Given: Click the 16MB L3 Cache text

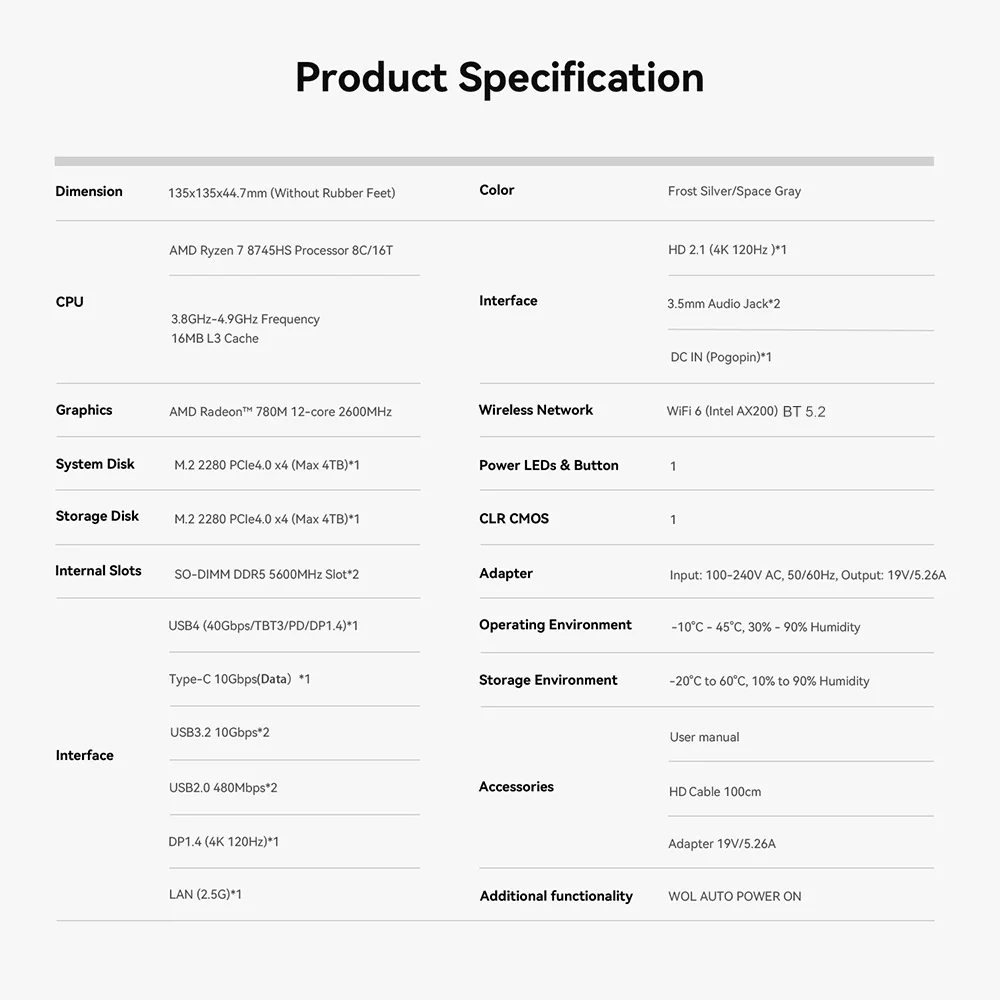Looking at the screenshot, I should coord(214,338).
